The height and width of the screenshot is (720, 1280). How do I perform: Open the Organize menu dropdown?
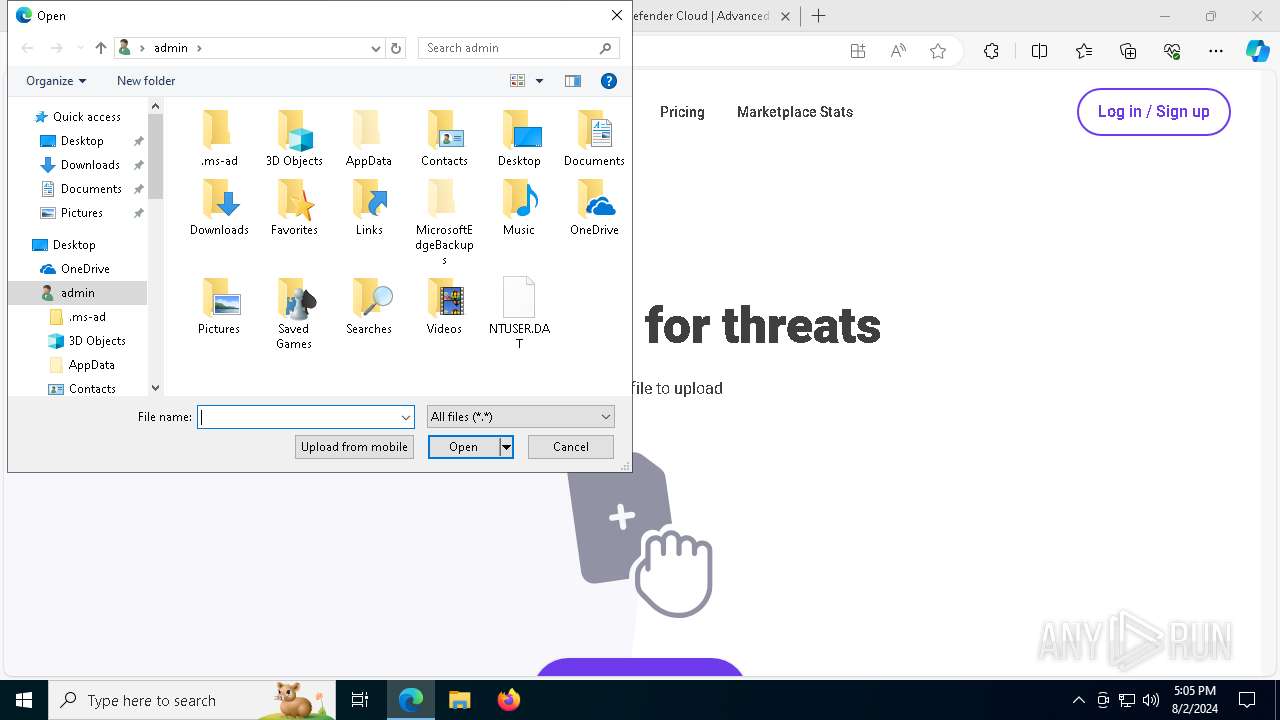pyautogui.click(x=56, y=81)
